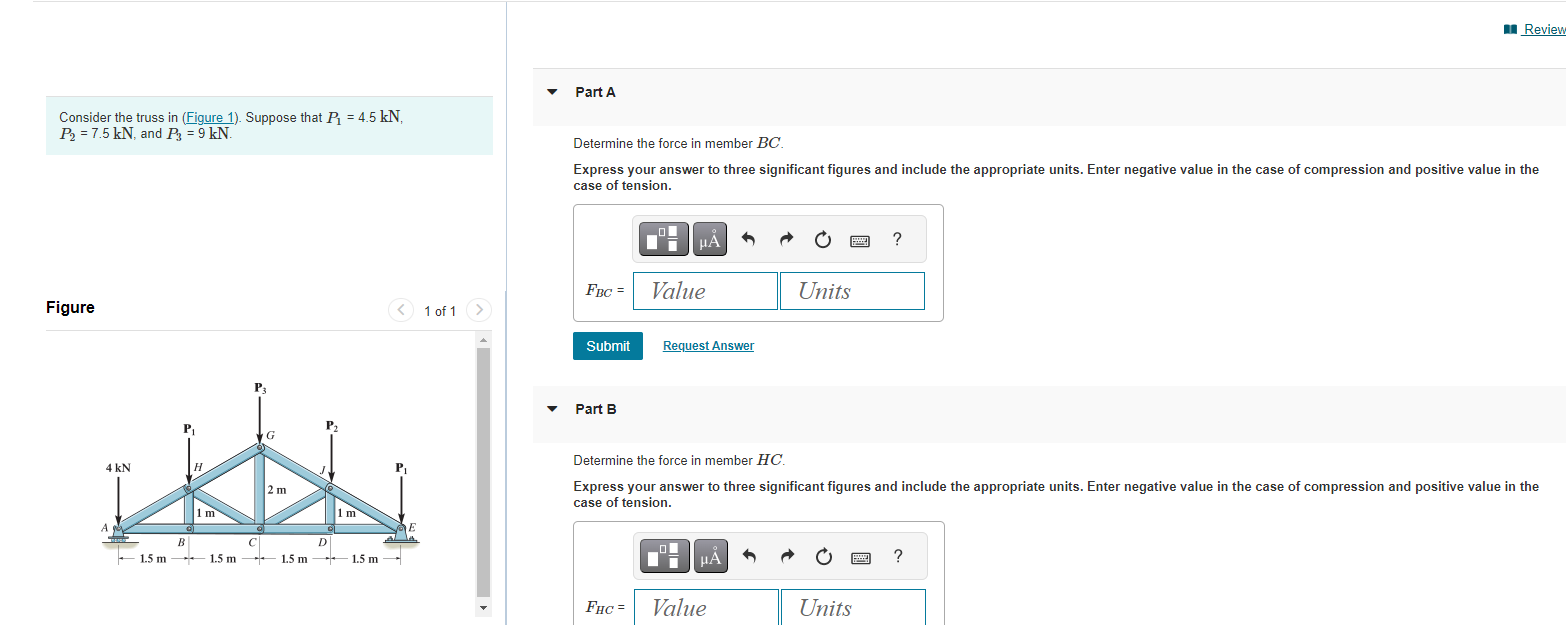Screen dimensions: 1566x626
Task: Click the figure panel scrollbar thumb
Action: [484, 470]
